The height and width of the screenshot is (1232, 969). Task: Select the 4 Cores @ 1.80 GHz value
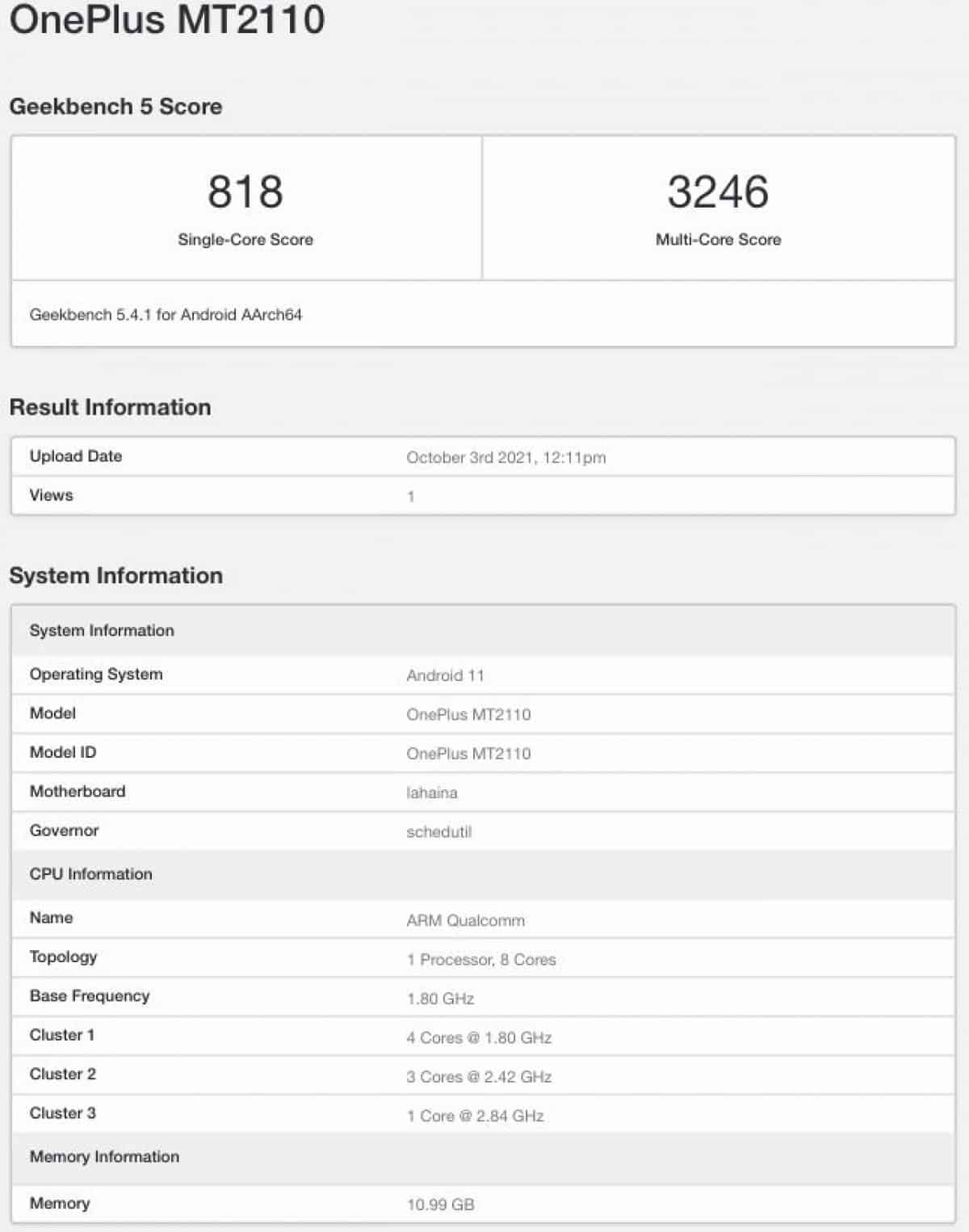click(479, 1038)
